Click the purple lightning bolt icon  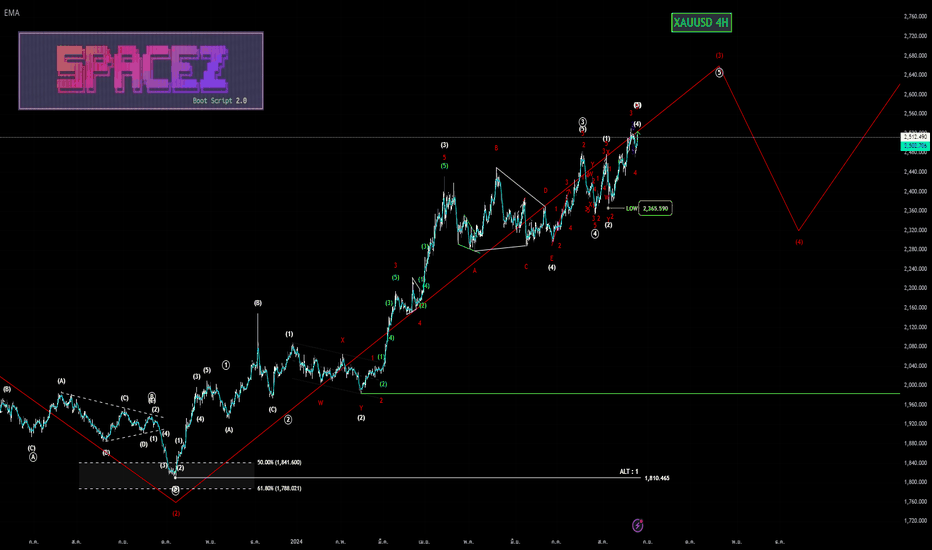[637, 525]
